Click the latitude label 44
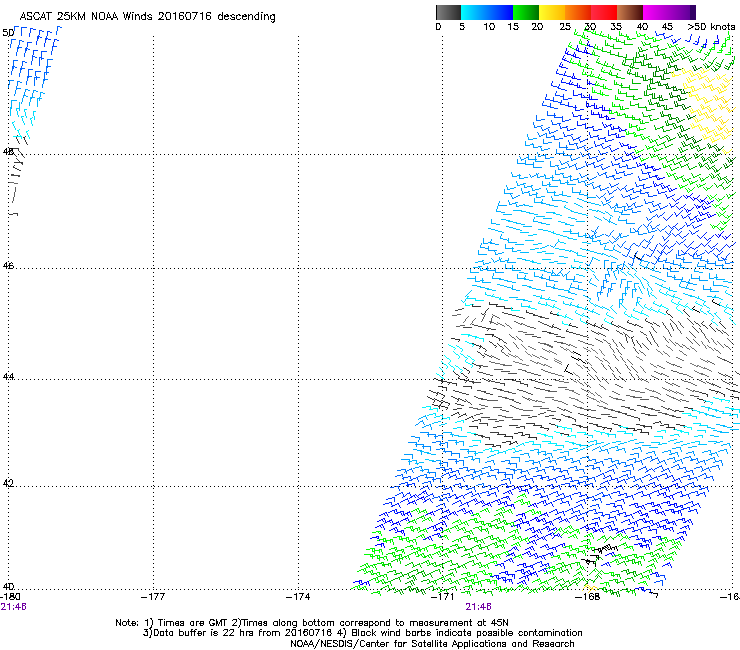This screenshot has height=650, width=740. [x=8, y=377]
